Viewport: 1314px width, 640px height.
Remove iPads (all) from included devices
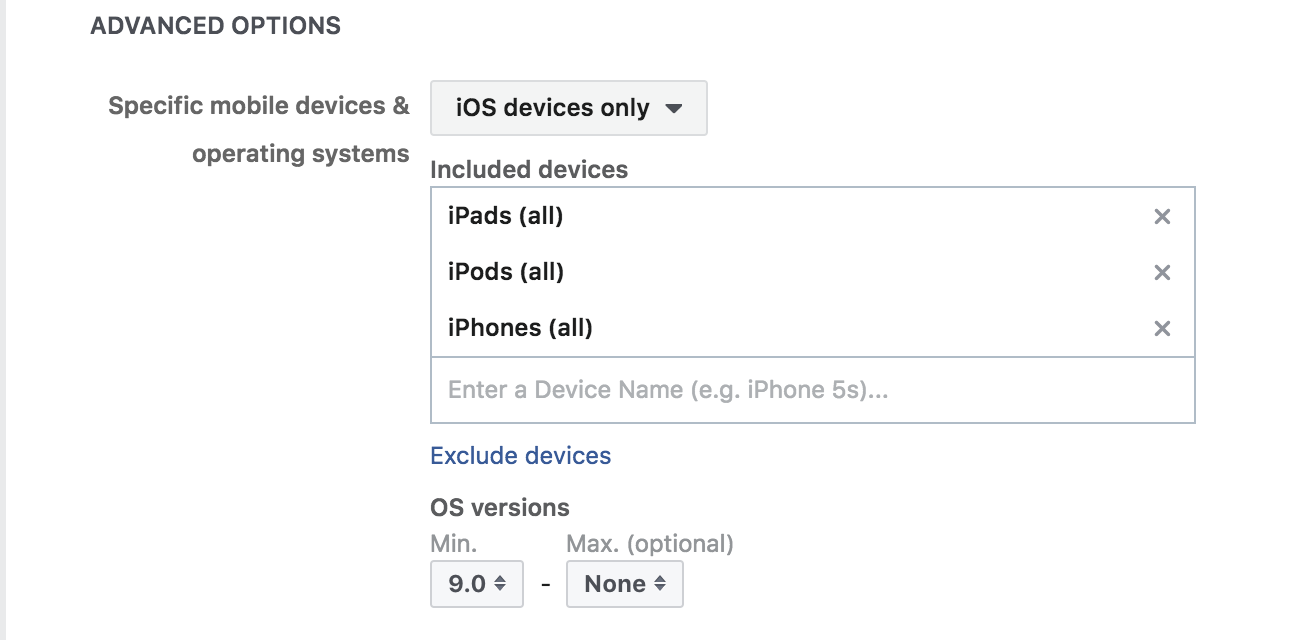pos(1162,217)
